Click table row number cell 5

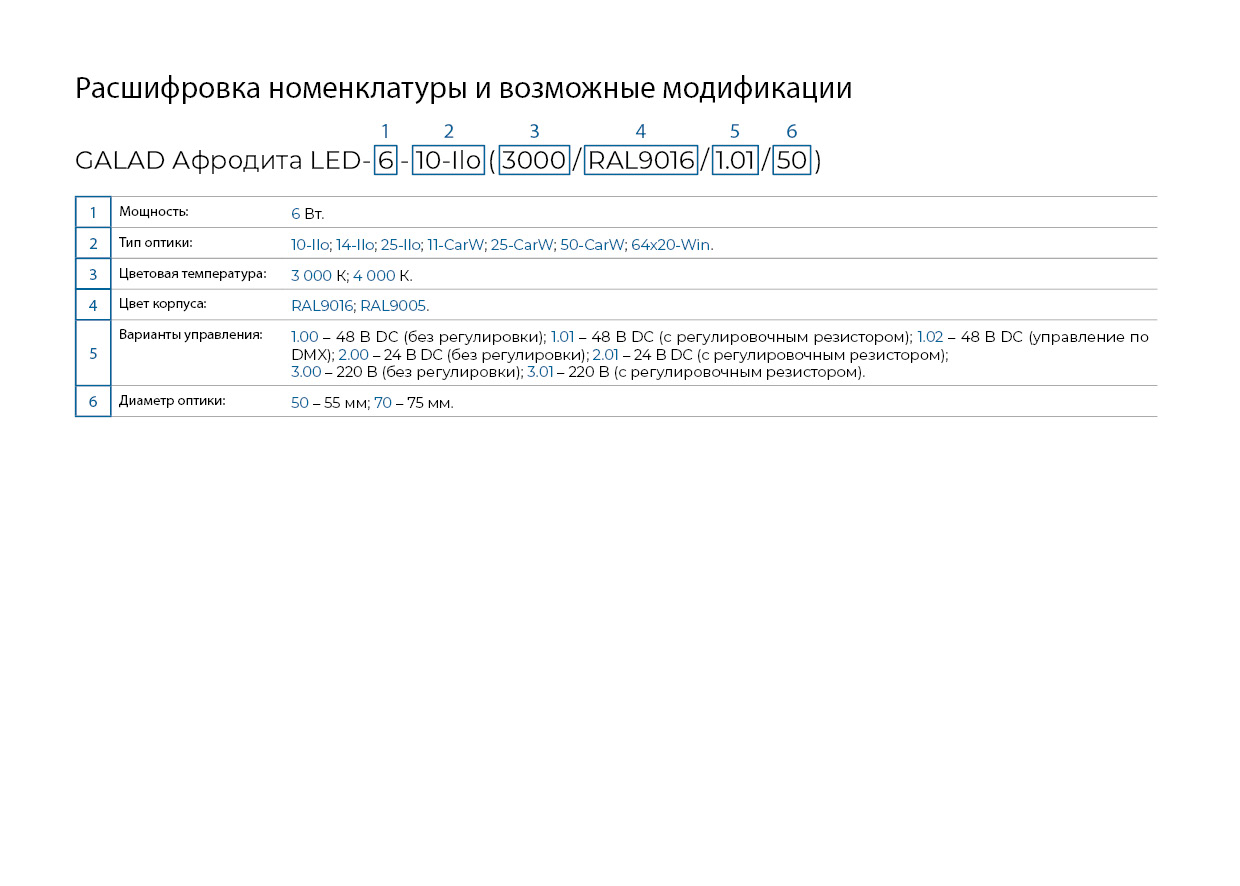[x=93, y=353]
